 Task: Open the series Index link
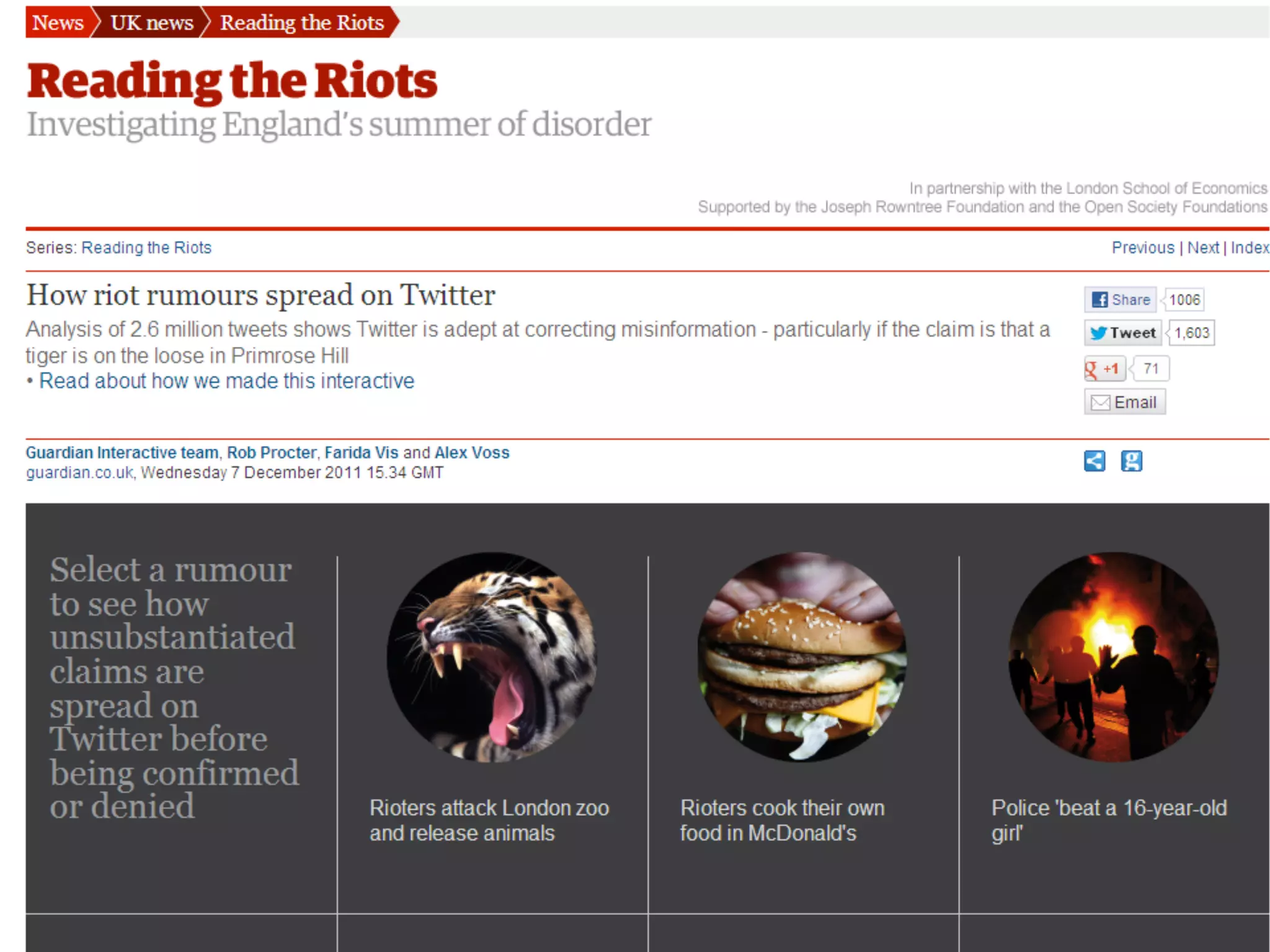click(x=1250, y=248)
